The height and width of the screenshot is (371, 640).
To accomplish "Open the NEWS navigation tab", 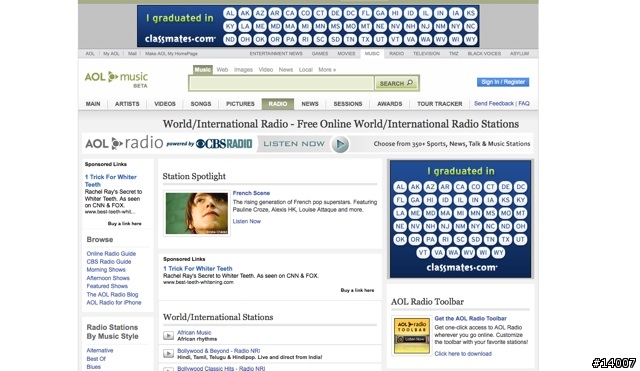I will point(310,104).
